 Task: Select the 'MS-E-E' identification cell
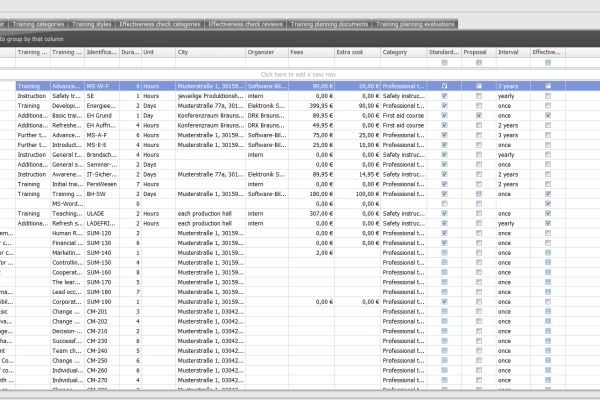point(102,145)
